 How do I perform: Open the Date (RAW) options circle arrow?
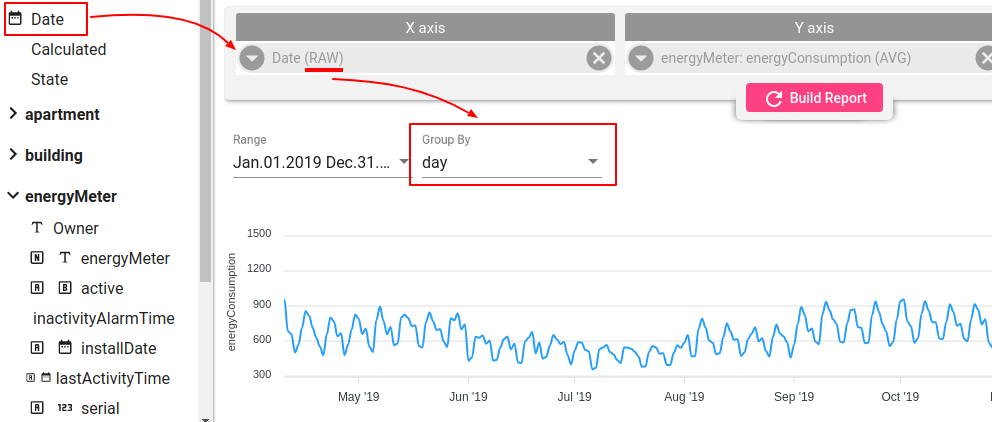(252, 59)
